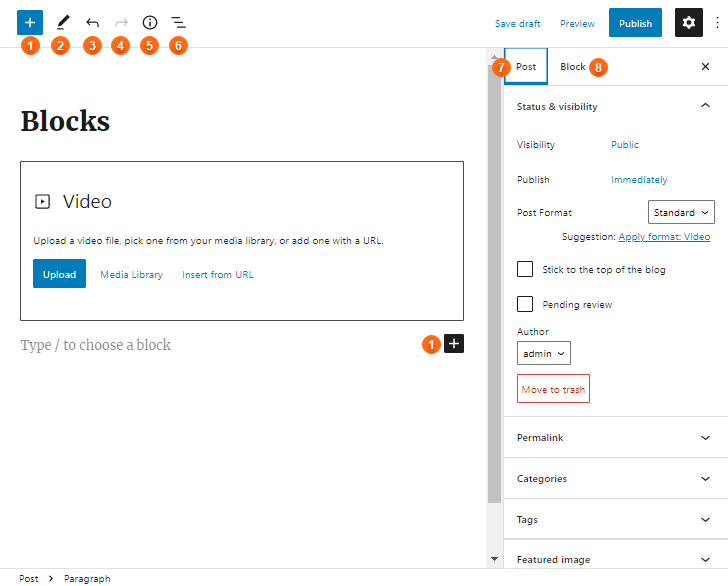Image resolution: width=728 pixels, height=586 pixels.
Task: Open the block list view icon
Action: [178, 22]
